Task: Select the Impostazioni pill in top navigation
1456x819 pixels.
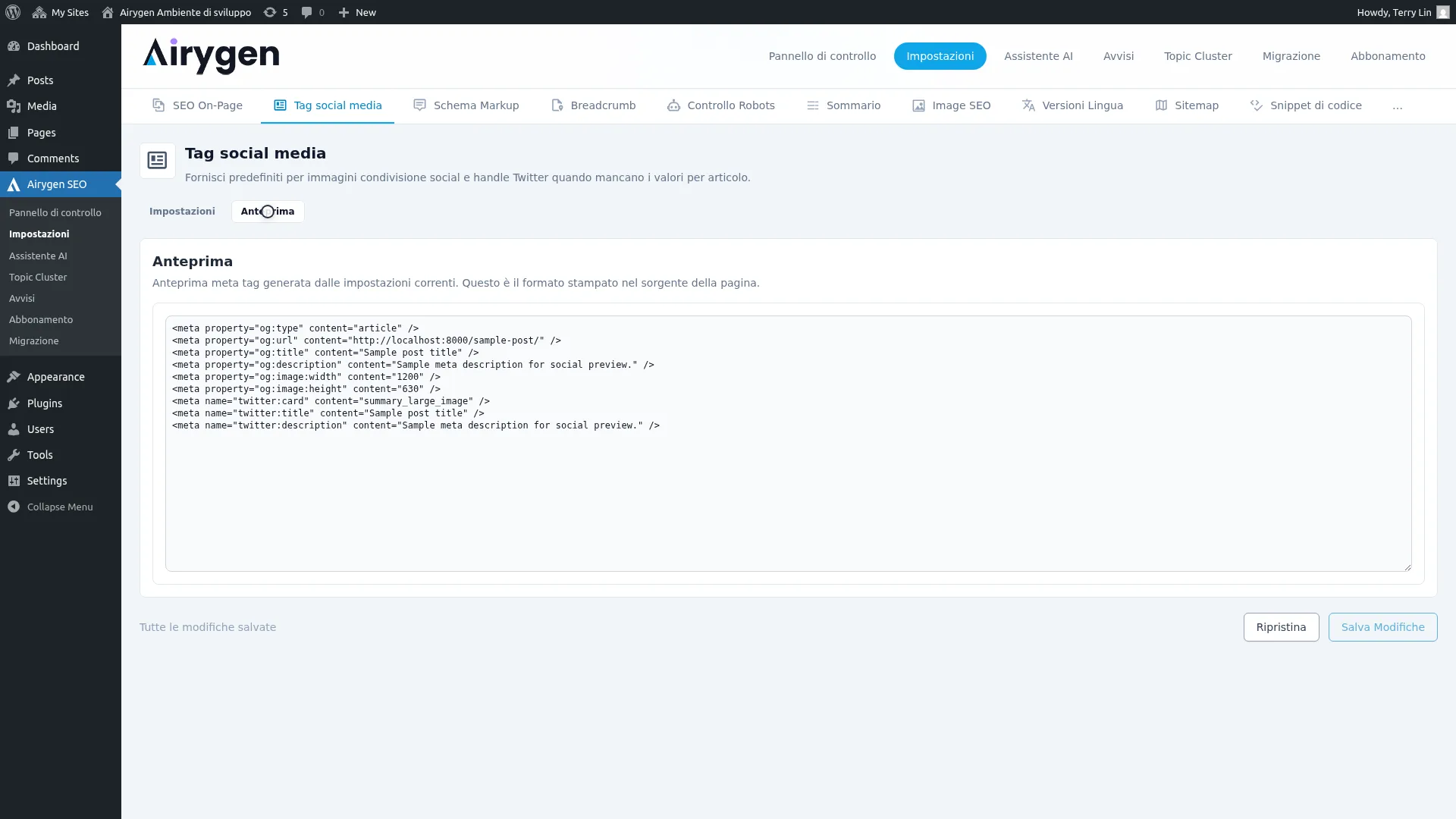Action: [940, 56]
